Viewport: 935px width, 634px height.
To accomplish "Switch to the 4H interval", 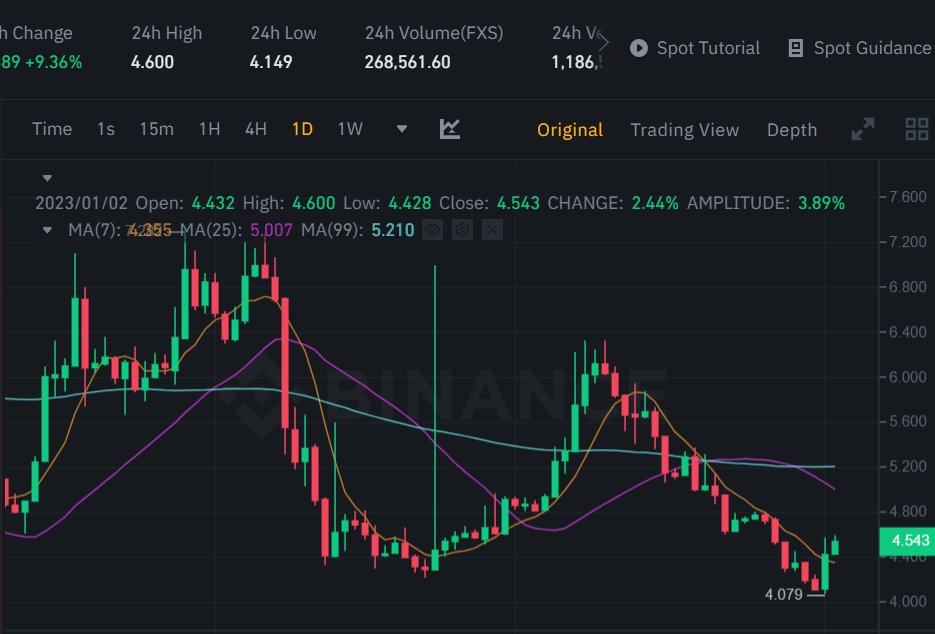I will [x=256, y=129].
